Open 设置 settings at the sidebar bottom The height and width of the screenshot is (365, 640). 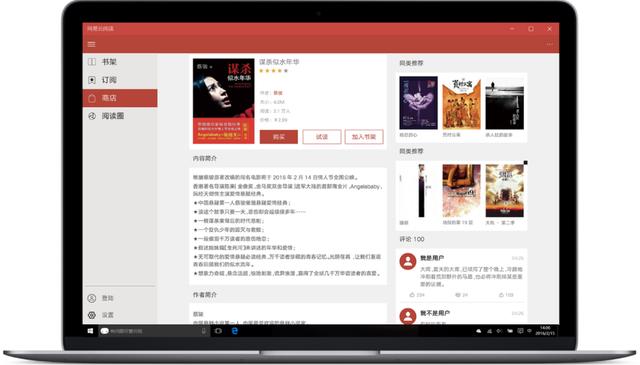pyautogui.click(x=120, y=315)
